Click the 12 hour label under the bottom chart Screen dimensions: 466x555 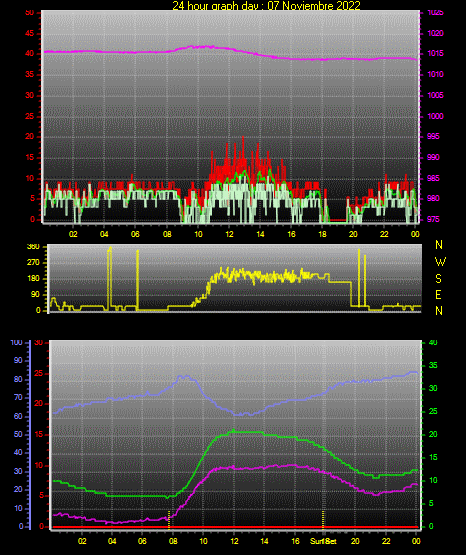tap(234, 541)
